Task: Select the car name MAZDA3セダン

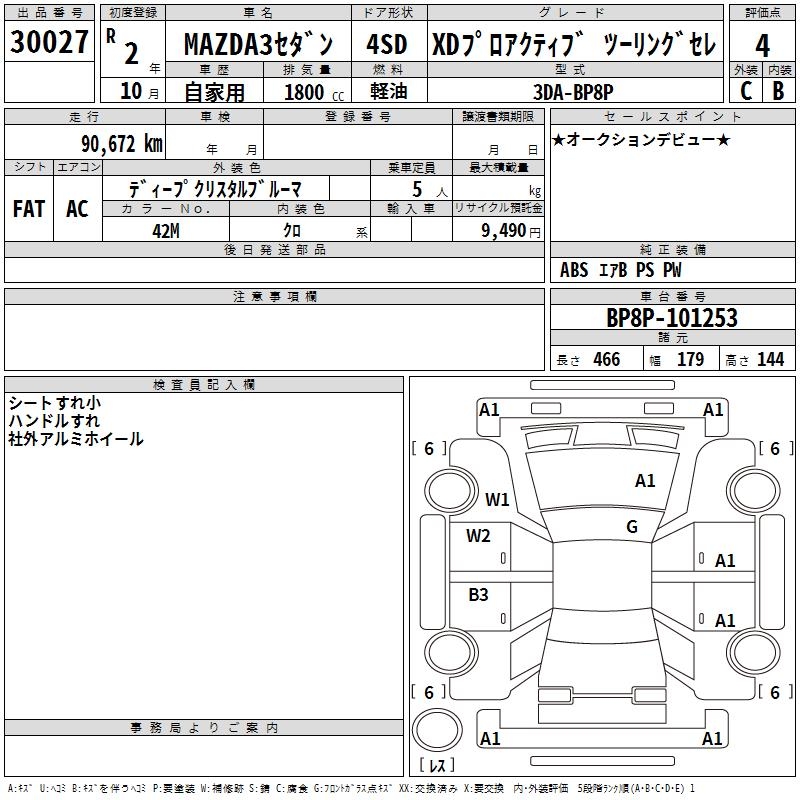Action: [x=258, y=44]
